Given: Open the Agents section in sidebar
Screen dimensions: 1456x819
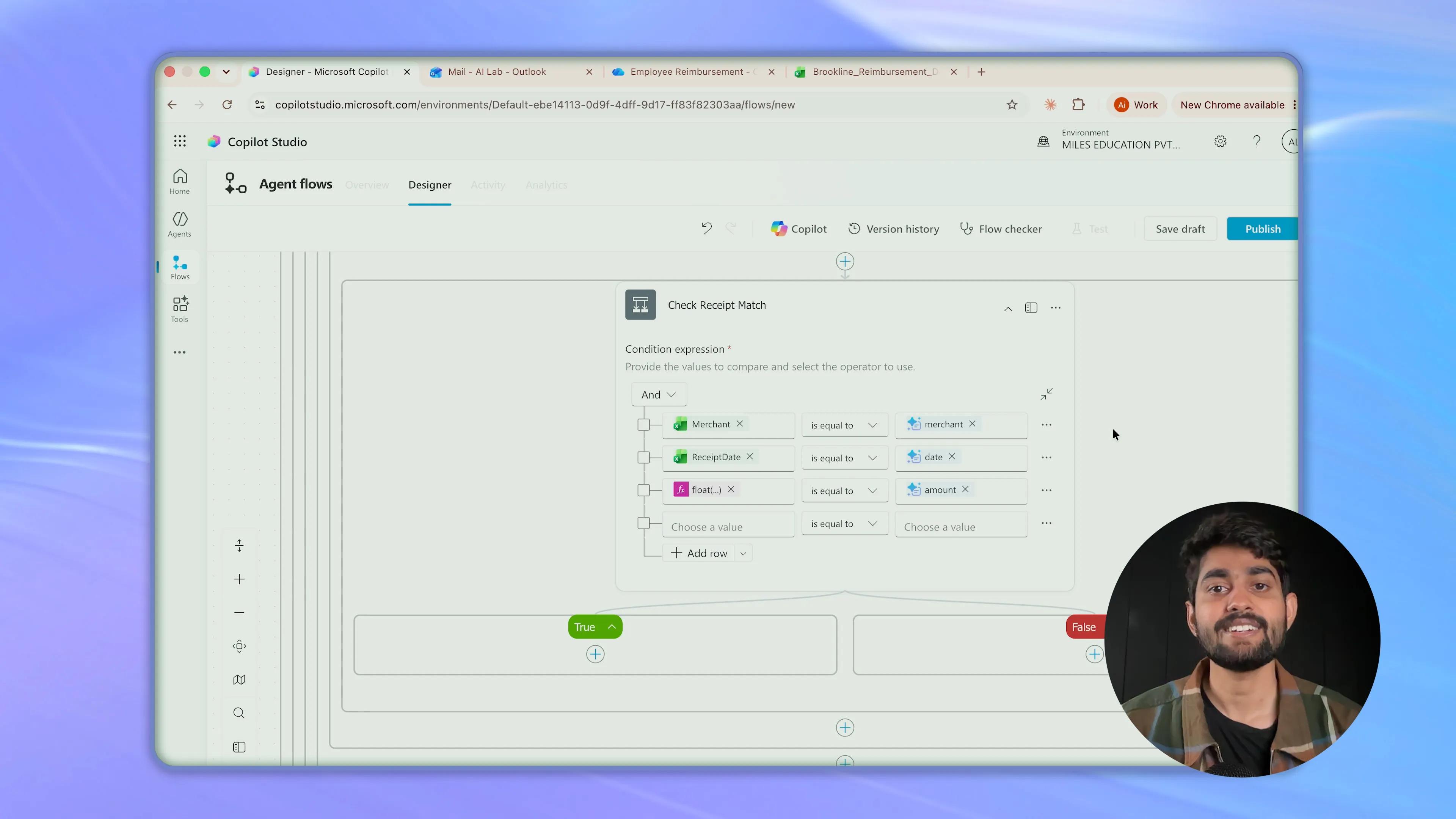Looking at the screenshot, I should coord(180,224).
